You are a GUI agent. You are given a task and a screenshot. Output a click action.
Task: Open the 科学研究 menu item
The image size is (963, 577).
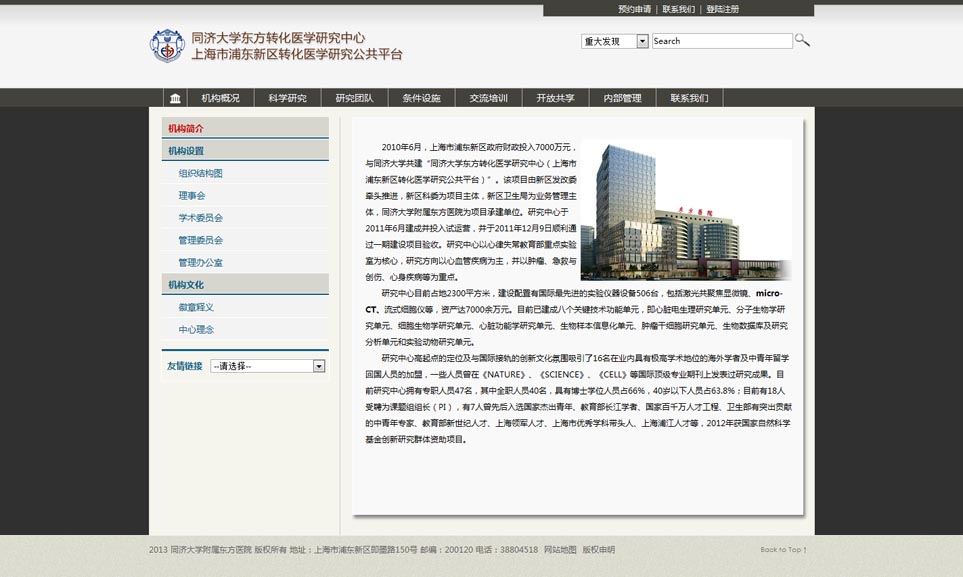click(x=287, y=98)
